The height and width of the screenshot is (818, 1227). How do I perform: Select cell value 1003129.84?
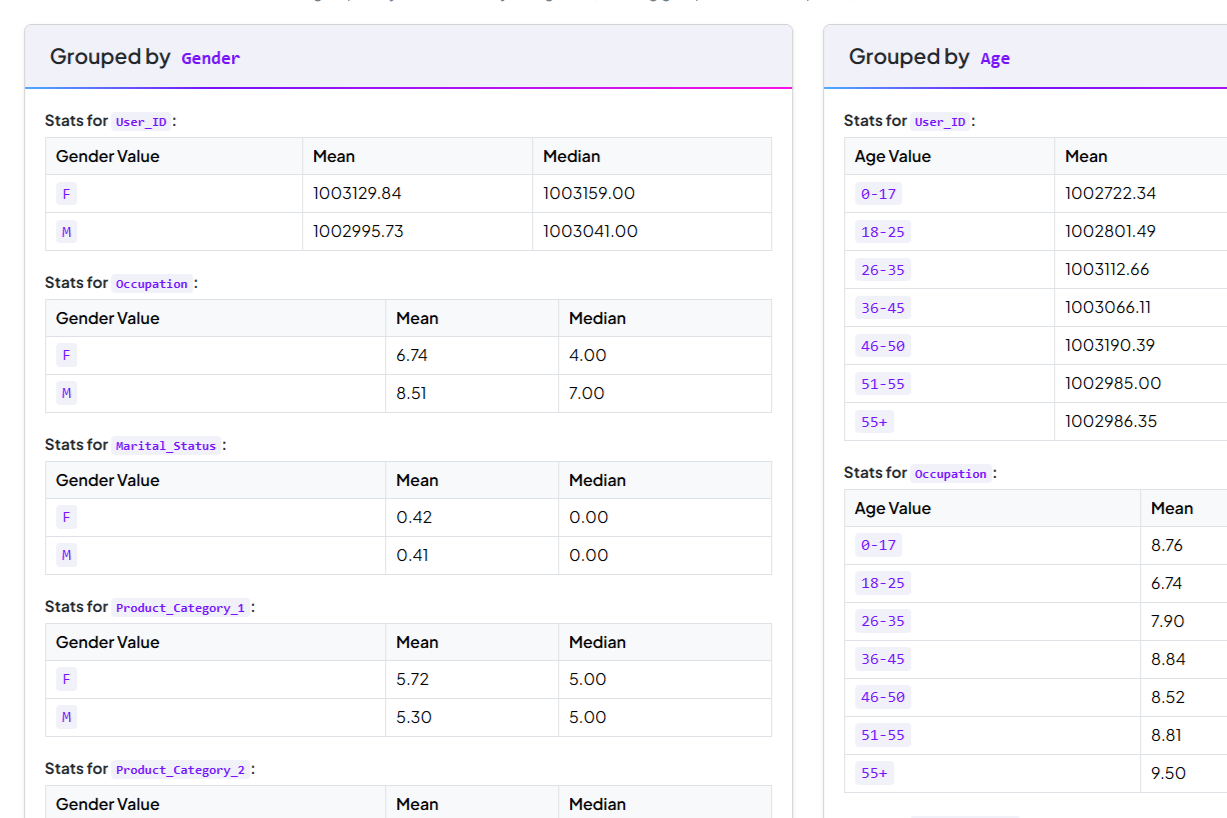click(357, 193)
